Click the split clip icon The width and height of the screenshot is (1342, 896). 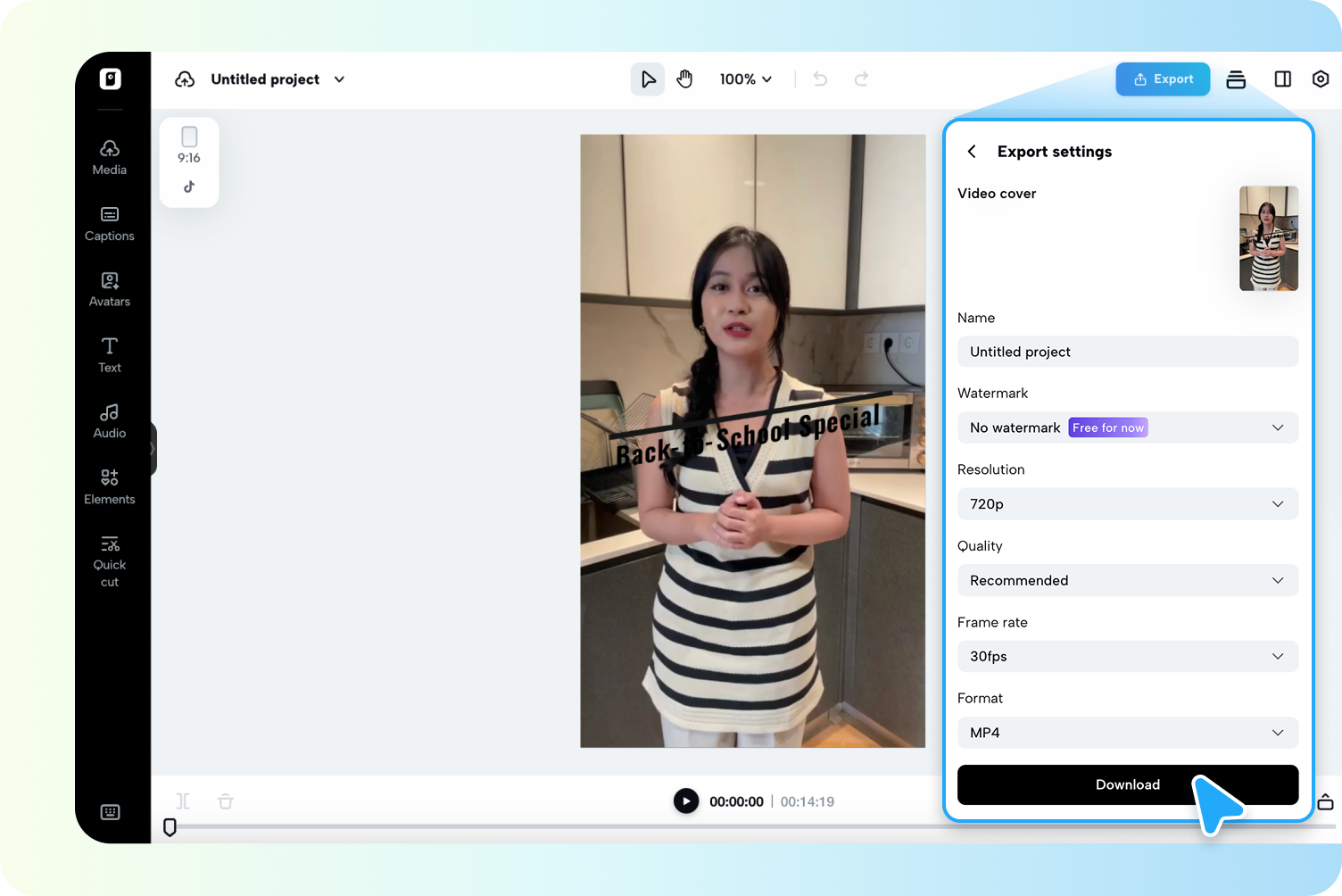coord(183,801)
